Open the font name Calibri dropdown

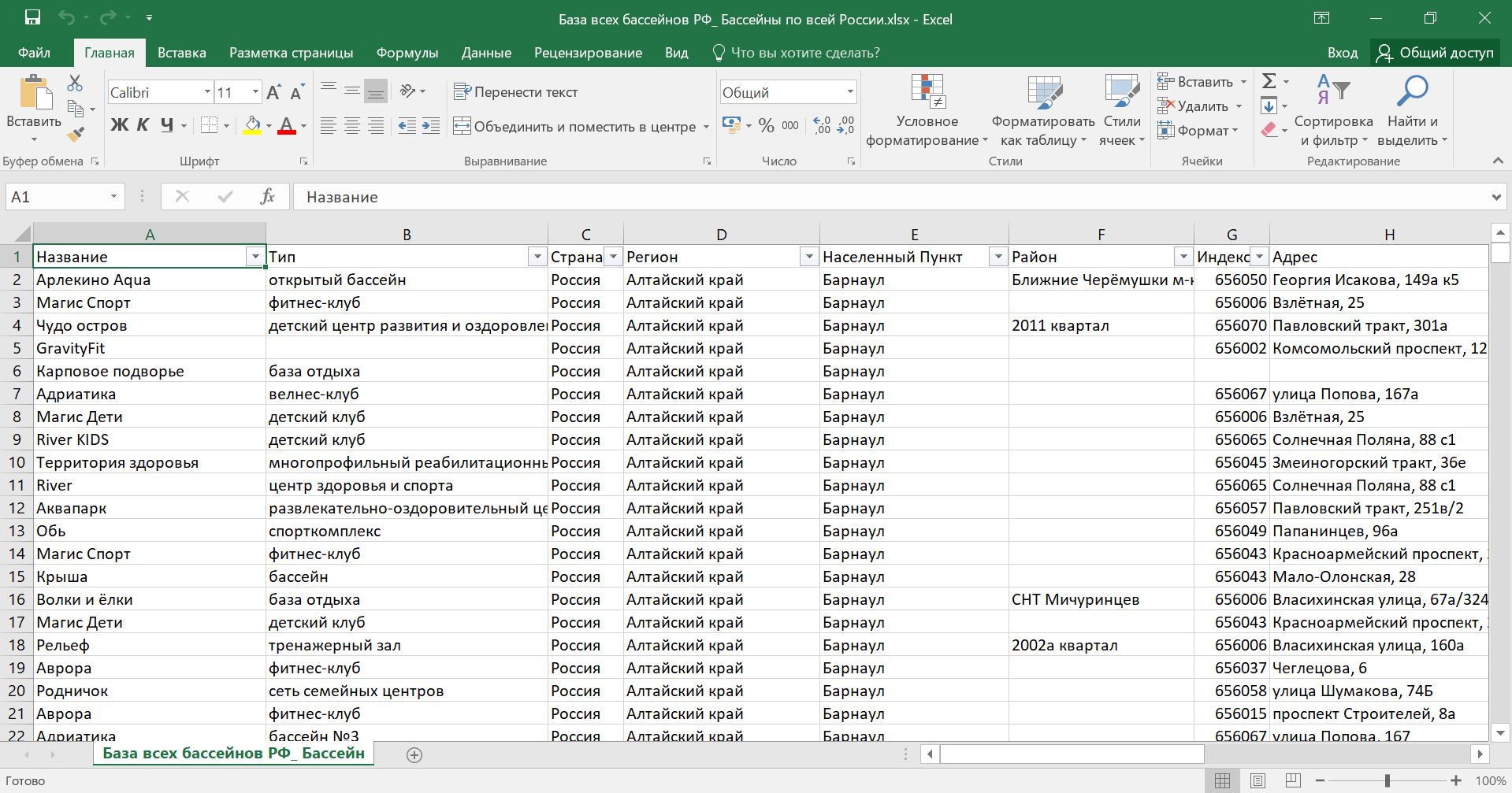[x=207, y=92]
